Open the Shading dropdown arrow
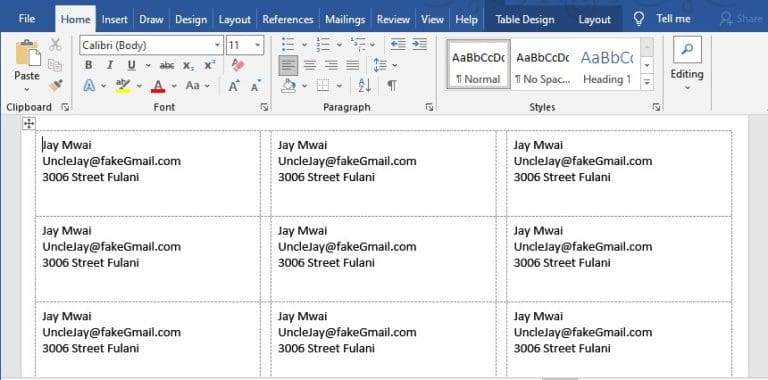The image size is (768, 380). click(304, 86)
